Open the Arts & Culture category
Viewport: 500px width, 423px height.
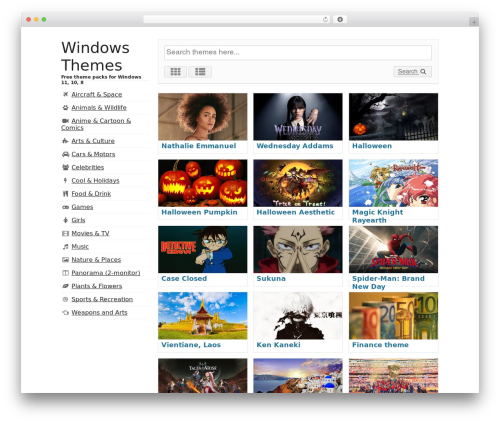[x=93, y=141]
